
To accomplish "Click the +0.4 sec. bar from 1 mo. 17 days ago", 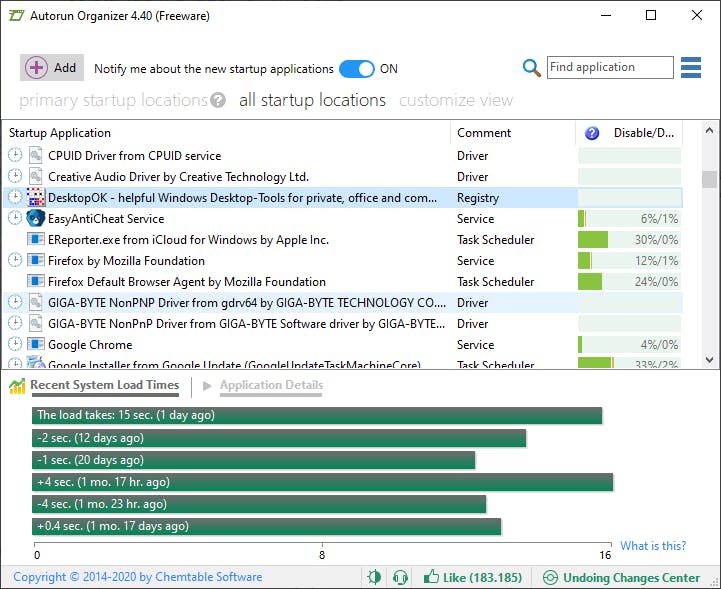I will click(x=266, y=526).
